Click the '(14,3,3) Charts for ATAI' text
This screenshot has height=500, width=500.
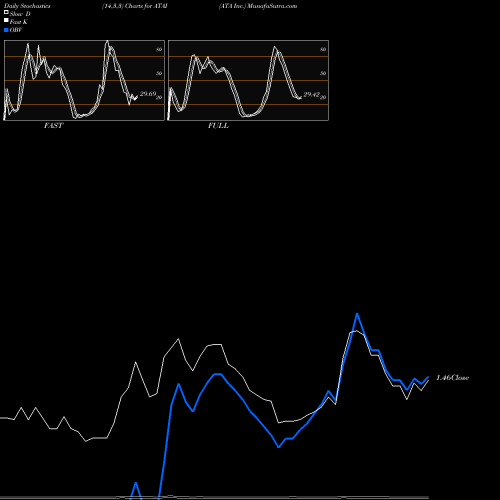coord(135,6)
